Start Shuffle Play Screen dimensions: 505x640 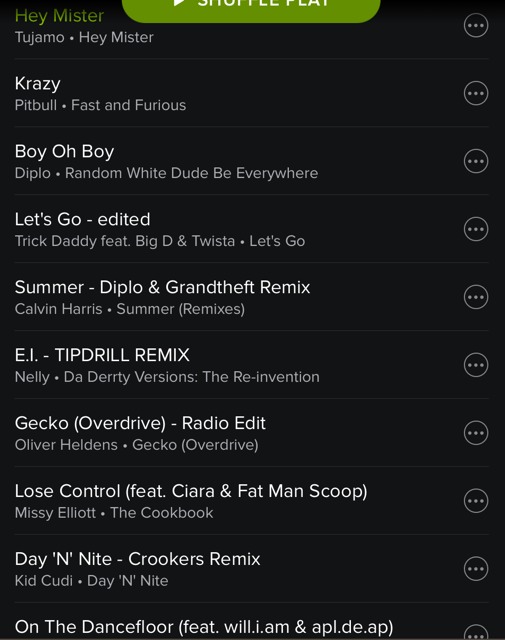point(251,8)
